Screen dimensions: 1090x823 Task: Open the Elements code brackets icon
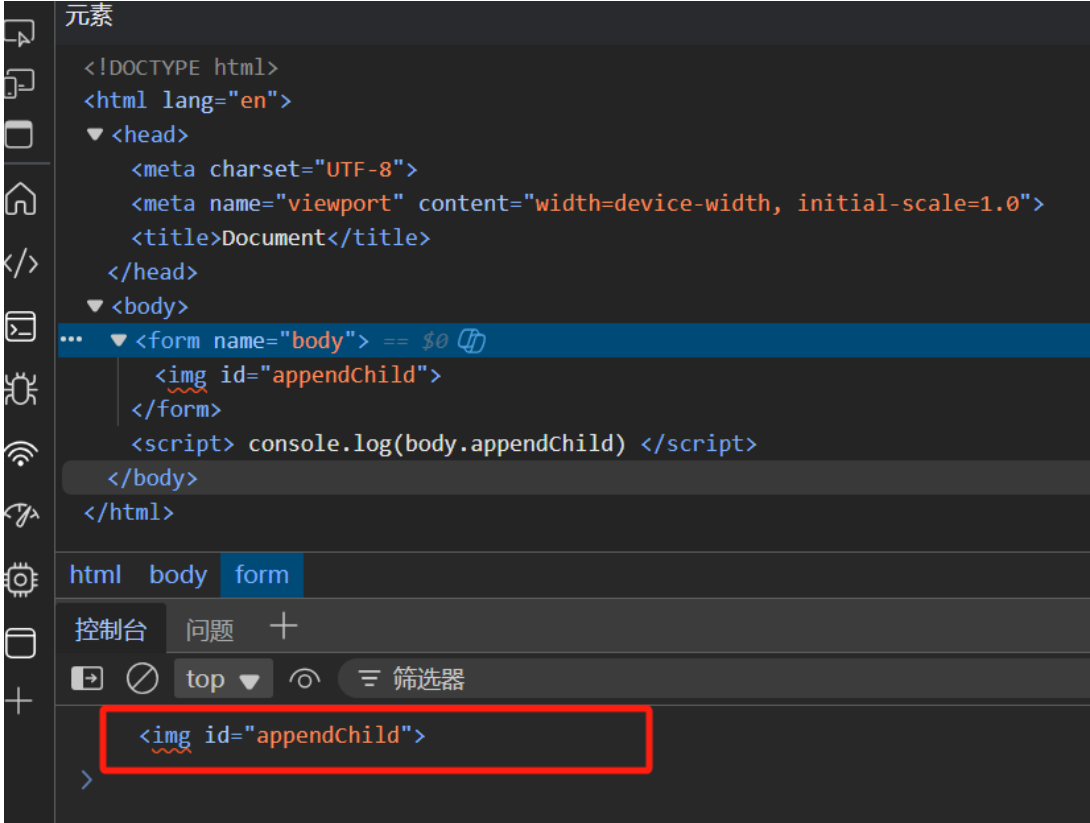[20, 263]
